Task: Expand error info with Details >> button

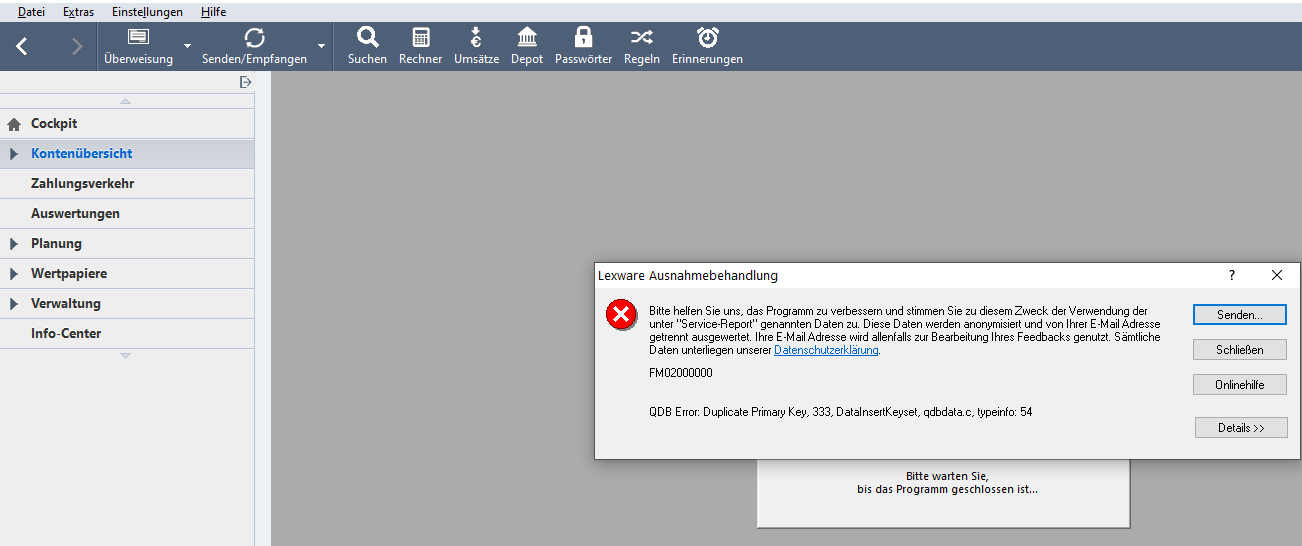Action: pos(1241,428)
